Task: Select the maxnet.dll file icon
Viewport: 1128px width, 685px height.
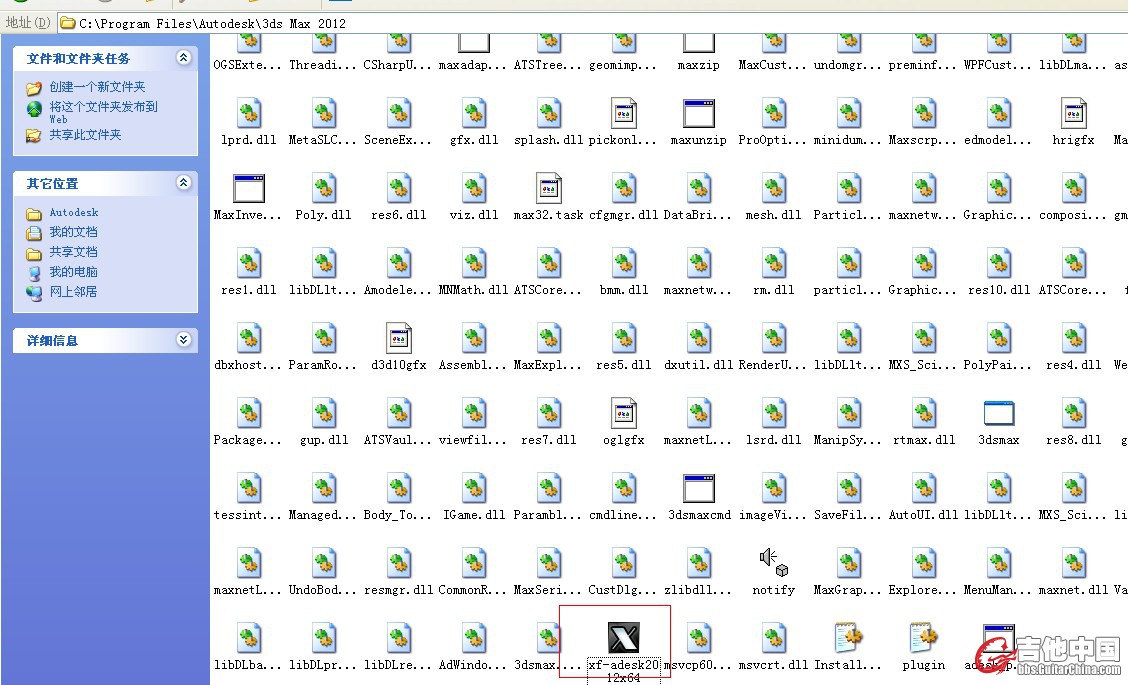Action: [x=1073, y=563]
